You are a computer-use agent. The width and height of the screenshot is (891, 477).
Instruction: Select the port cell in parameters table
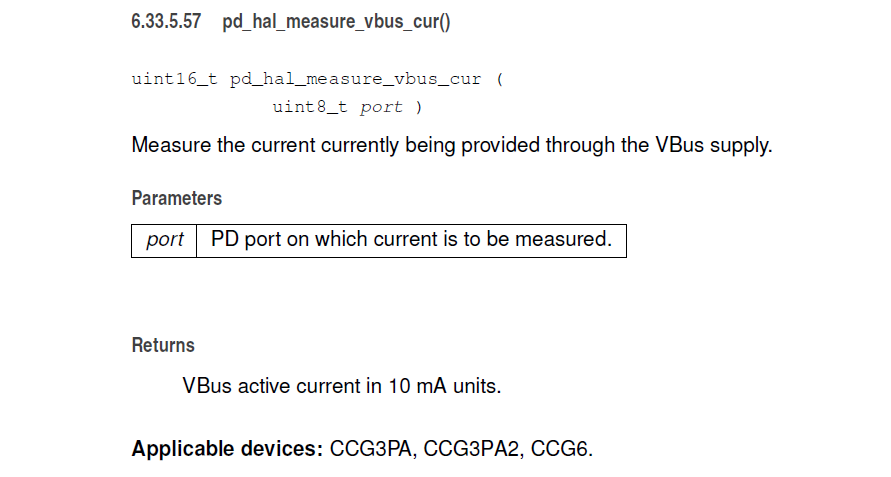164,240
